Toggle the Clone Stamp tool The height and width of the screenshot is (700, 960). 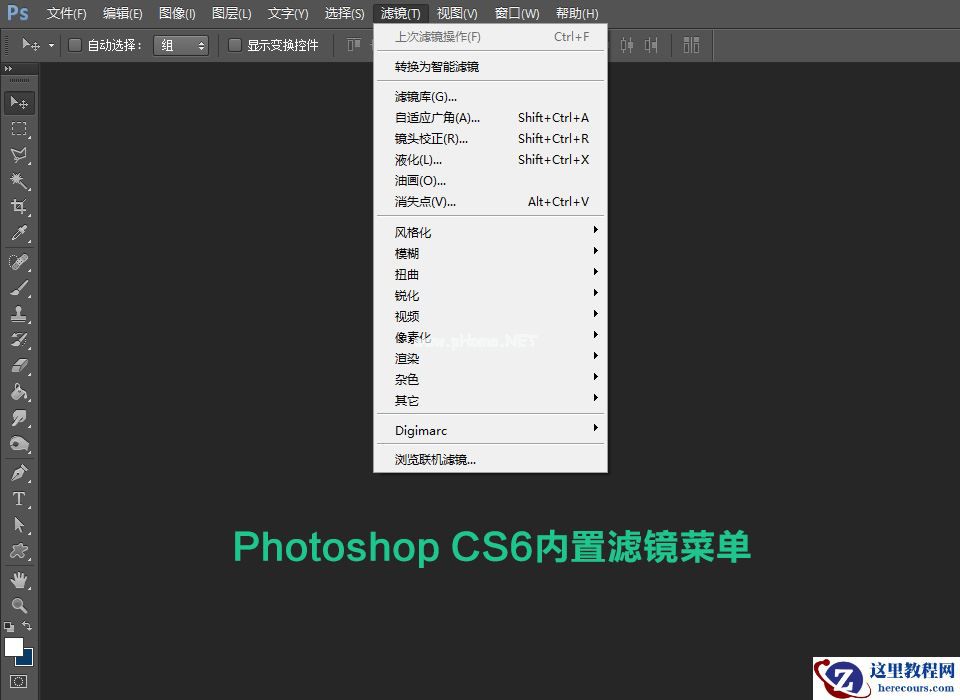click(x=20, y=312)
